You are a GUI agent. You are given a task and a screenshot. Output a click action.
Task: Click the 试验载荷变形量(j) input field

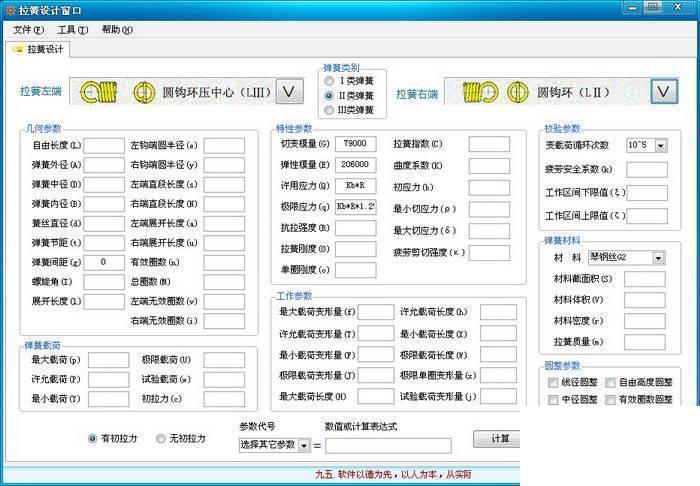click(498, 396)
